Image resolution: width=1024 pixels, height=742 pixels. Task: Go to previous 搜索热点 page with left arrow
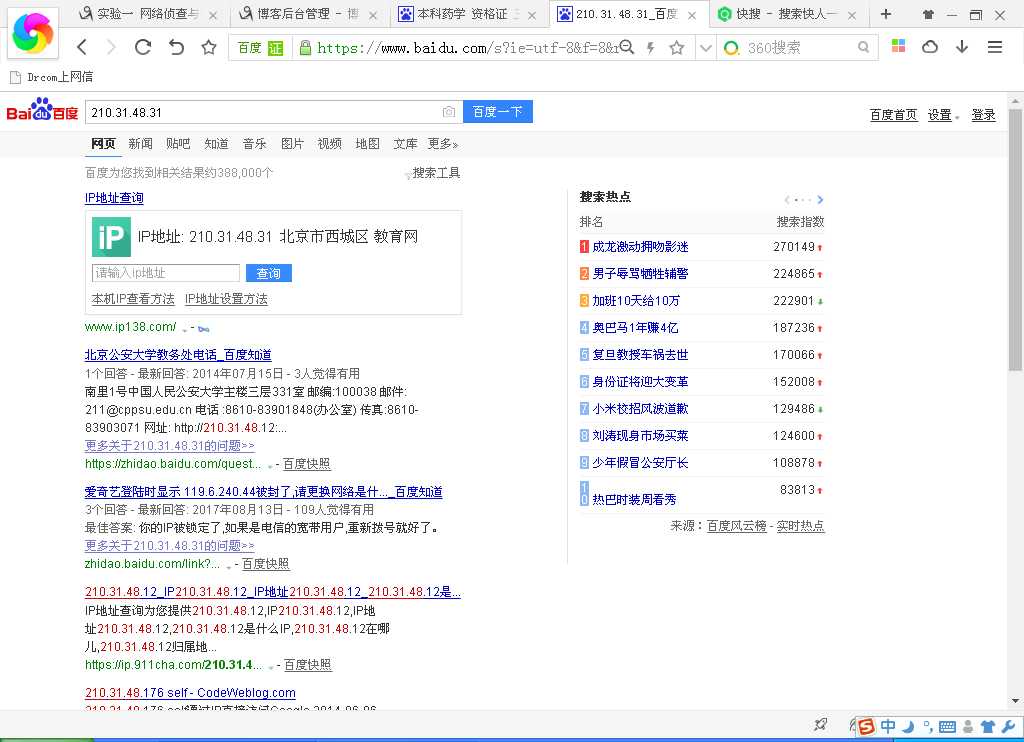pyautogui.click(x=787, y=200)
